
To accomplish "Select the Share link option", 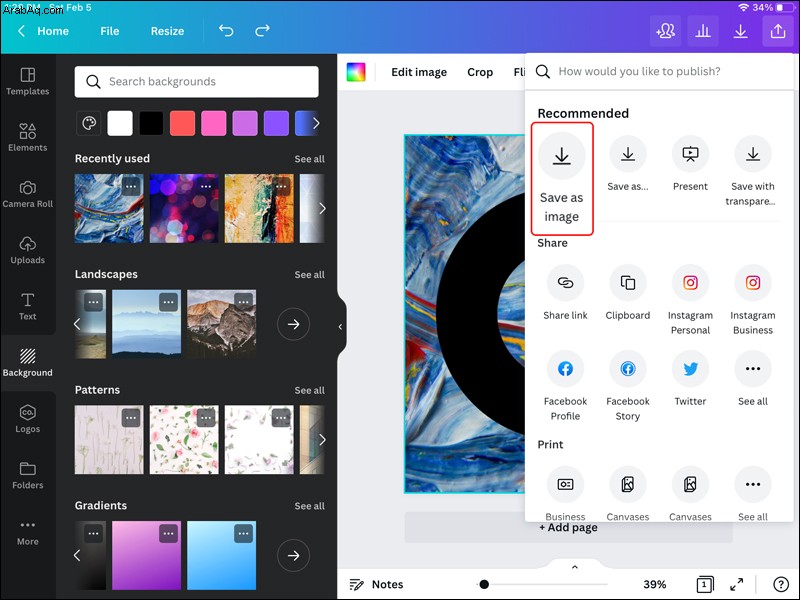I will [565, 293].
